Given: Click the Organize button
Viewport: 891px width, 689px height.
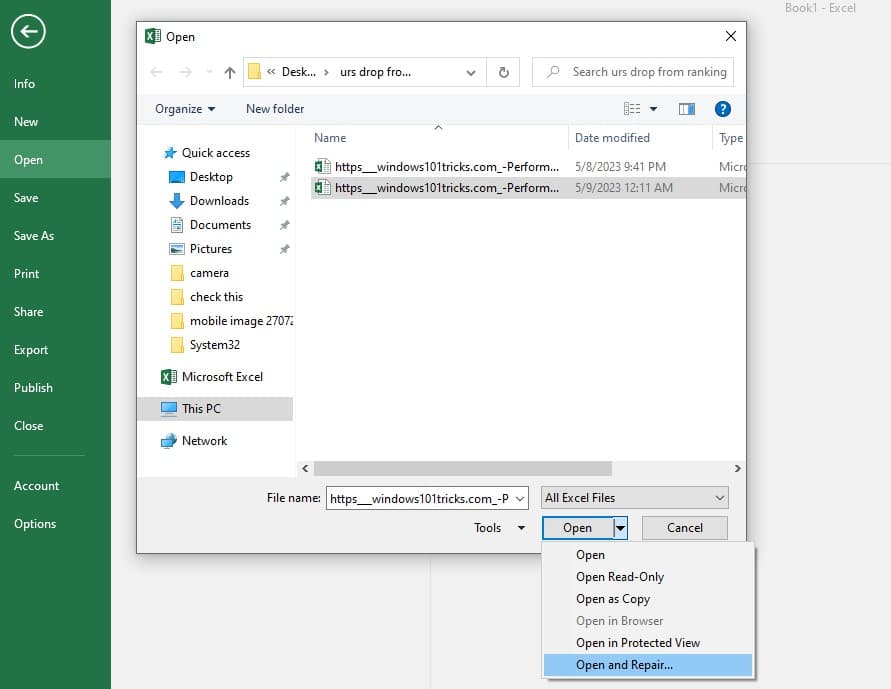Looking at the screenshot, I should (185, 109).
